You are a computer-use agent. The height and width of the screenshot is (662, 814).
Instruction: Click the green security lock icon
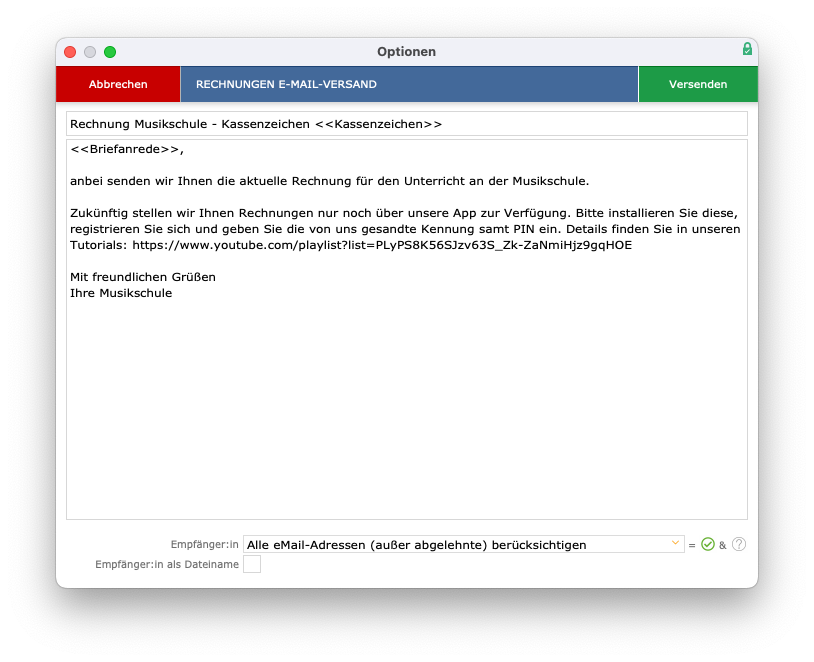pos(746,49)
